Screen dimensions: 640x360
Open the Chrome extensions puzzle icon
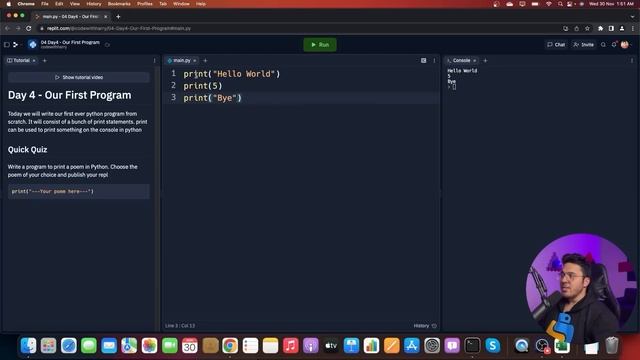tap(600, 28)
